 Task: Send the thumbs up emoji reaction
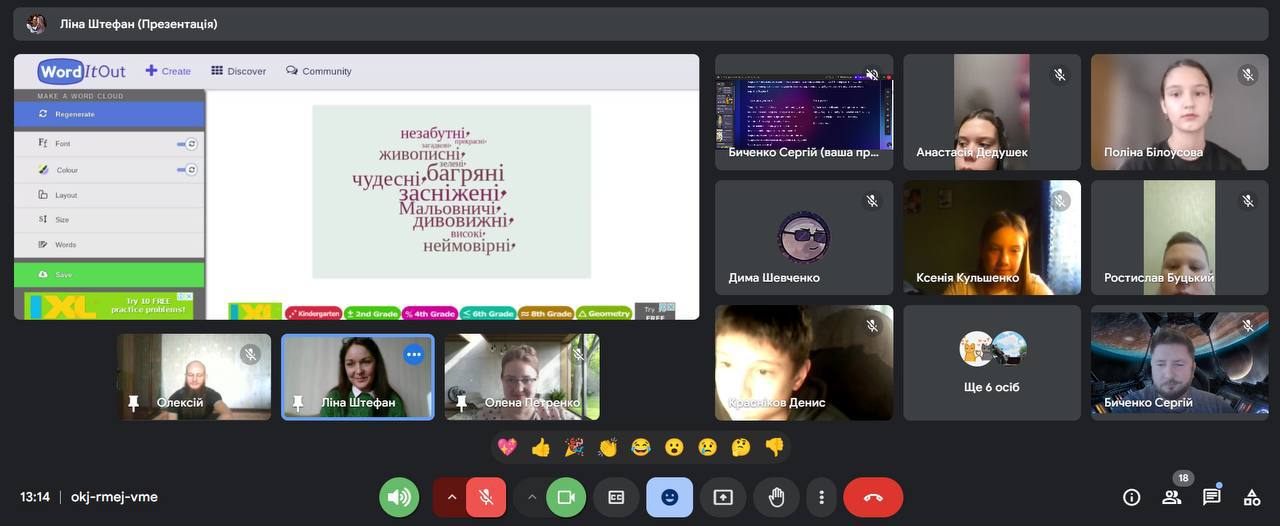pyautogui.click(x=541, y=447)
